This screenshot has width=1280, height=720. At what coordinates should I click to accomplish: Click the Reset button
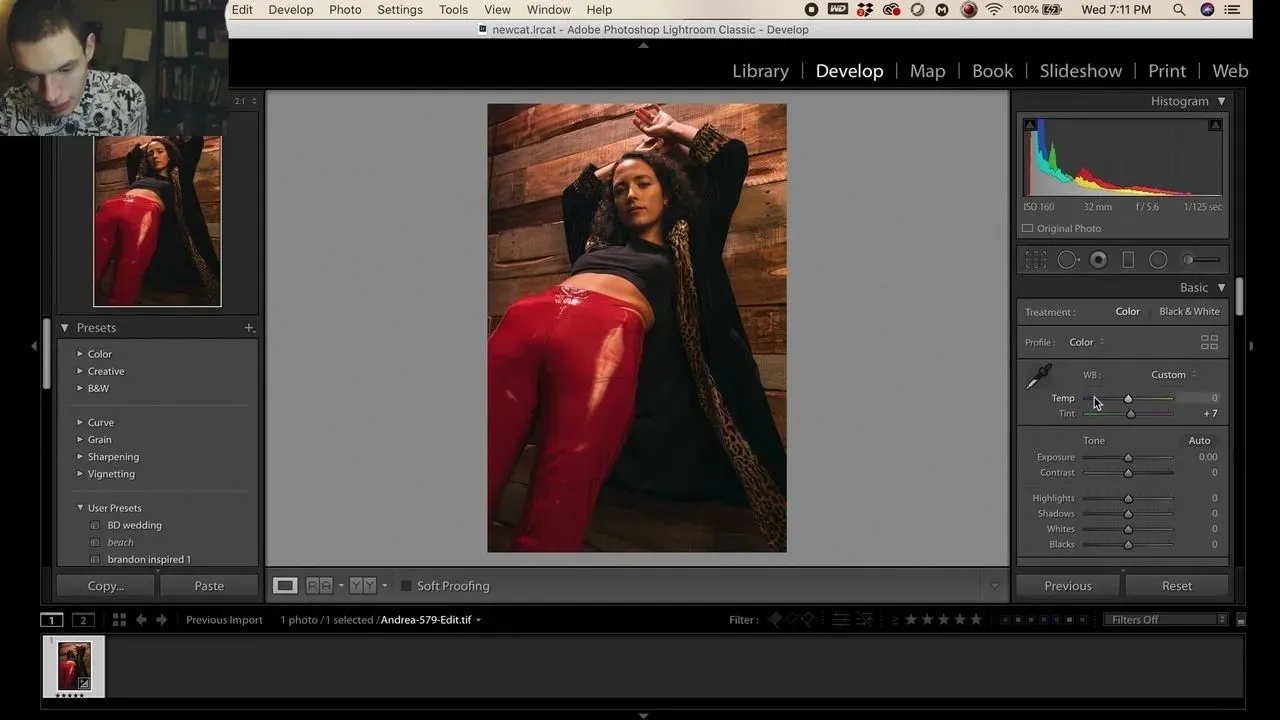(x=1176, y=586)
